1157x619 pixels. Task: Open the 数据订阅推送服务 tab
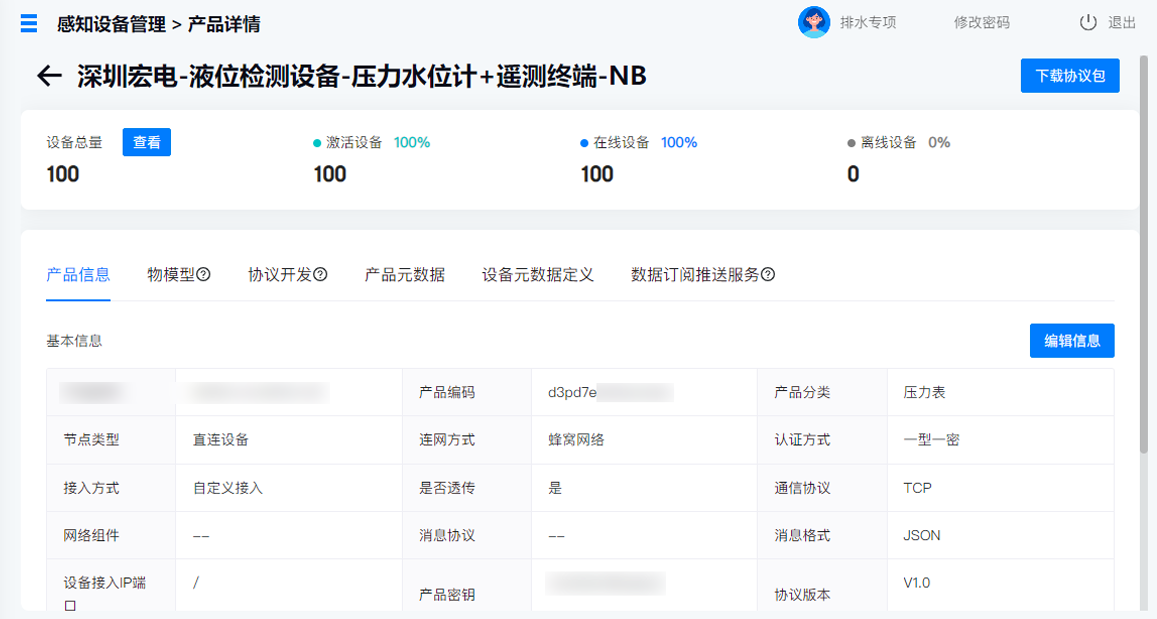pos(695,275)
